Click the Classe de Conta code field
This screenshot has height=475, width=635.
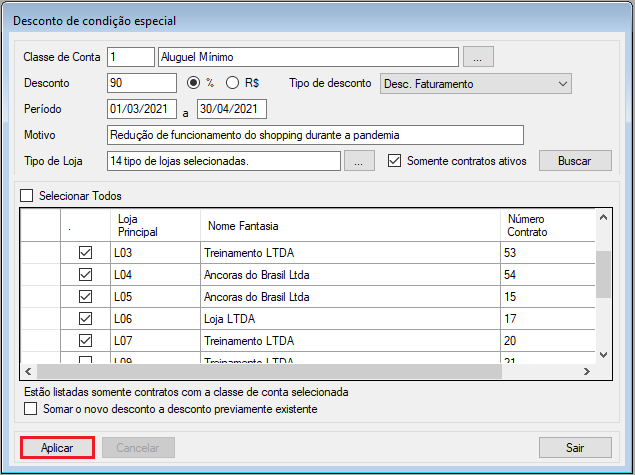point(131,57)
